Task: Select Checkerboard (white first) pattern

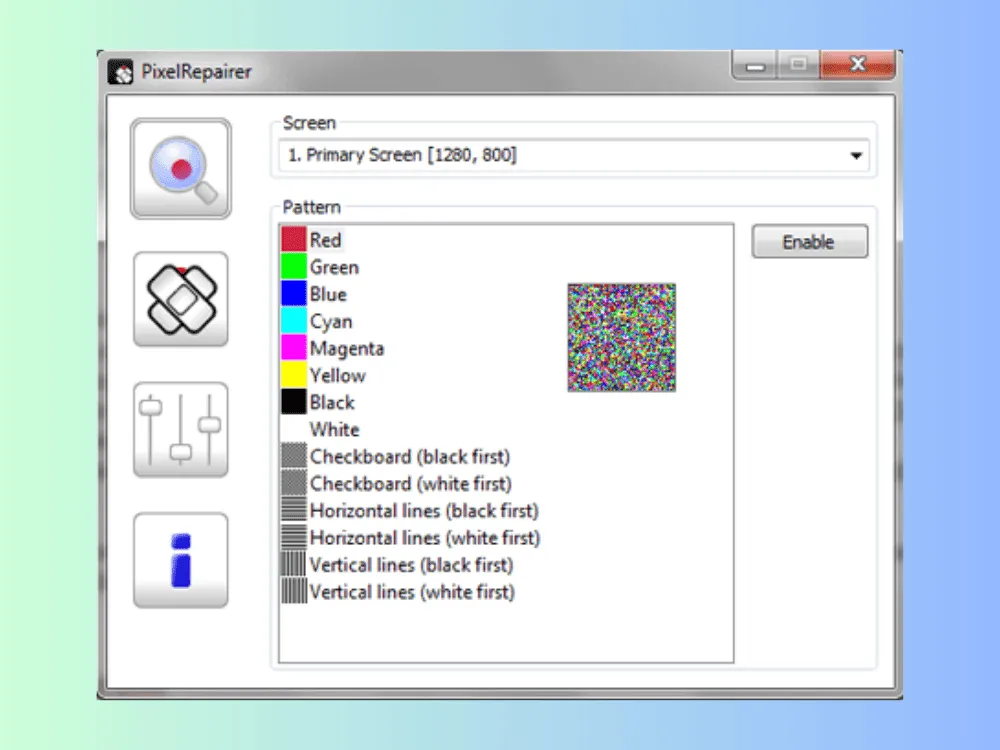Action: pos(410,484)
